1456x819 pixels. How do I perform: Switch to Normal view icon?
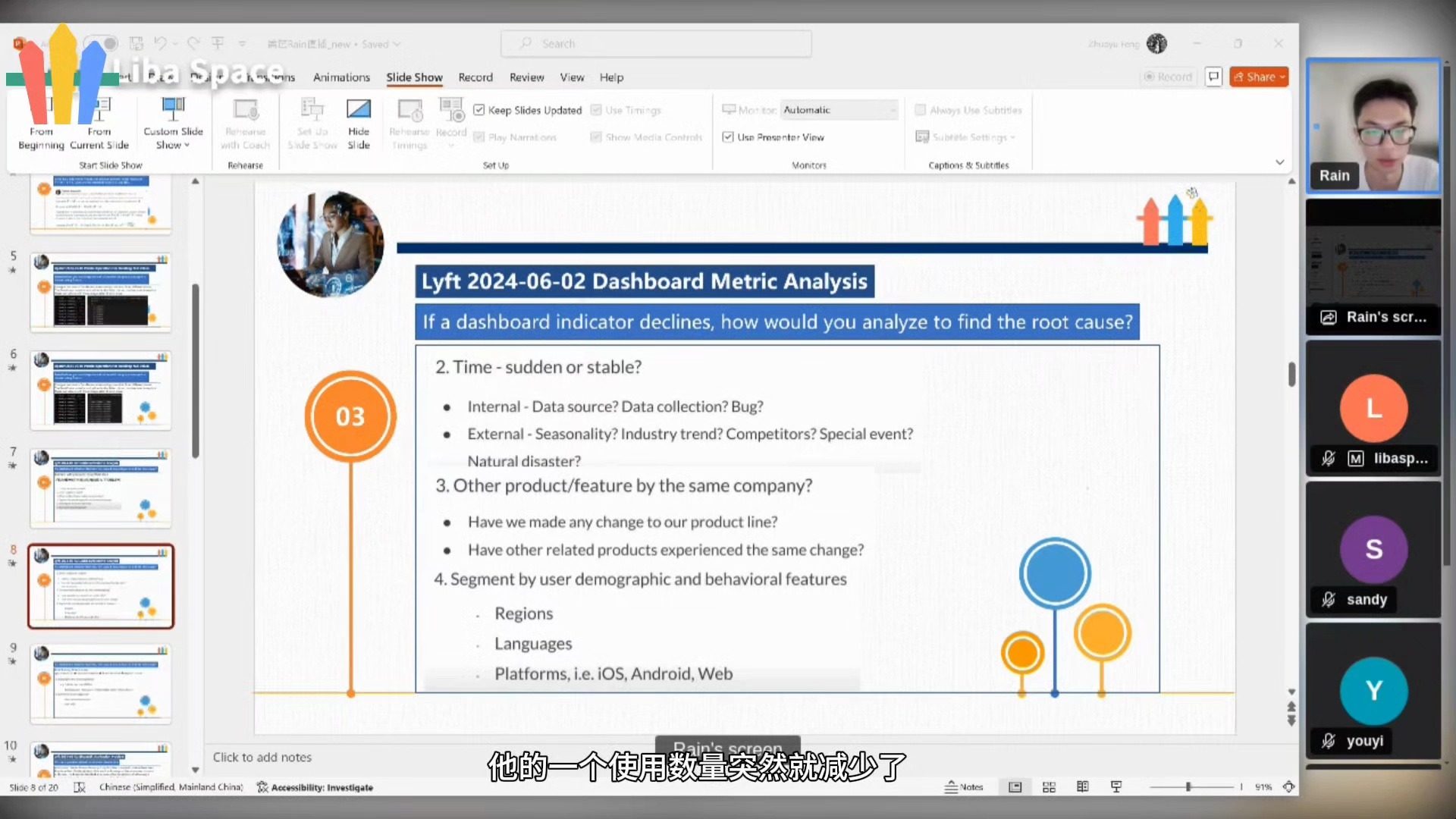[x=1015, y=787]
